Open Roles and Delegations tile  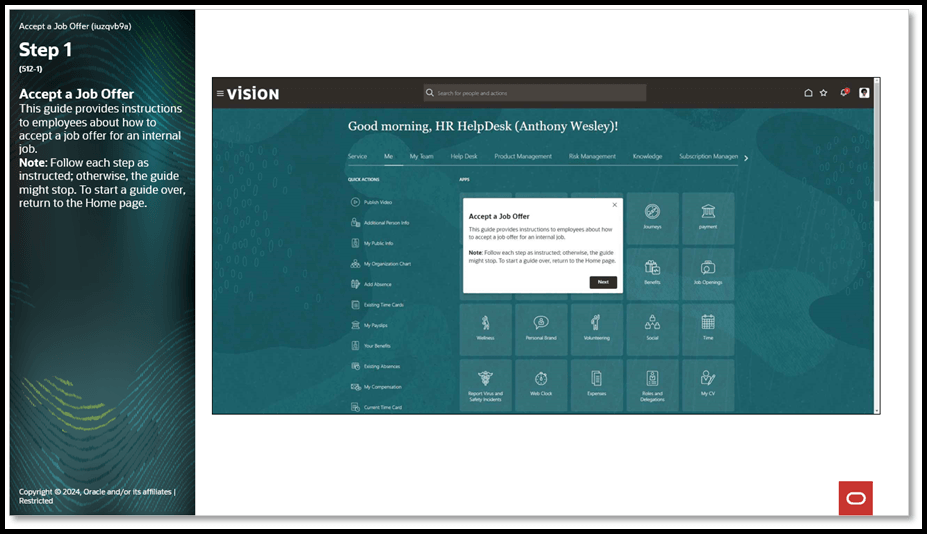click(652, 385)
